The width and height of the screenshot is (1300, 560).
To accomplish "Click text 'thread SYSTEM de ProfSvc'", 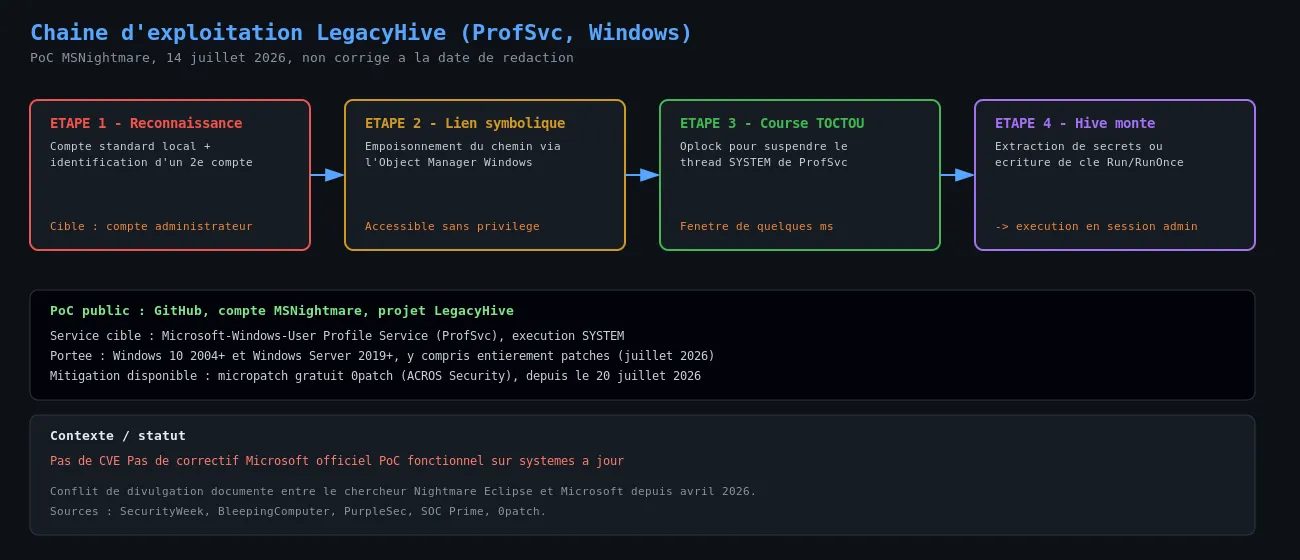I will 764,162.
